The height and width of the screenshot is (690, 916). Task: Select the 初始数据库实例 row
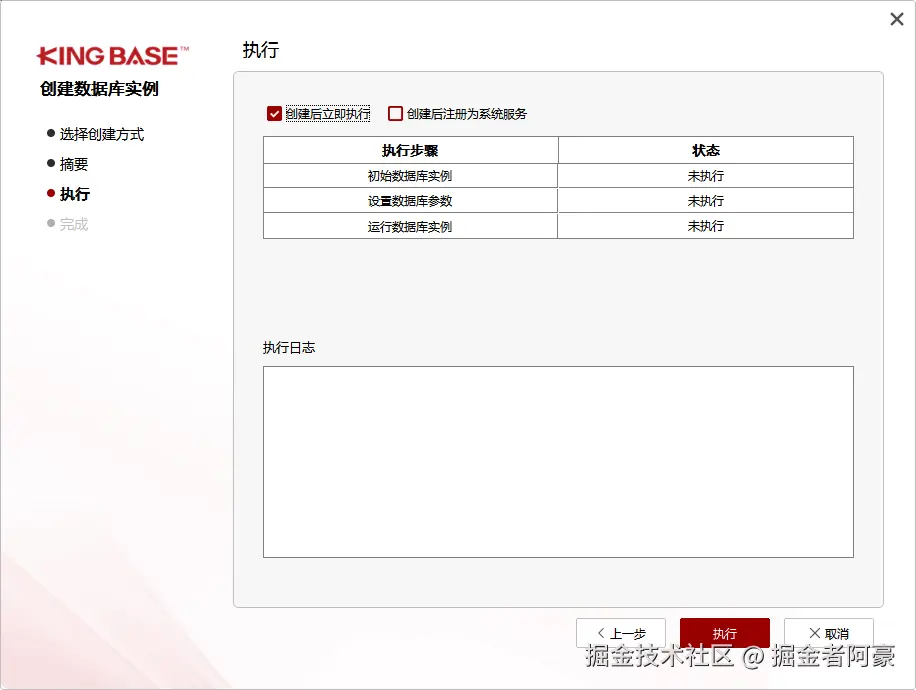(x=558, y=176)
